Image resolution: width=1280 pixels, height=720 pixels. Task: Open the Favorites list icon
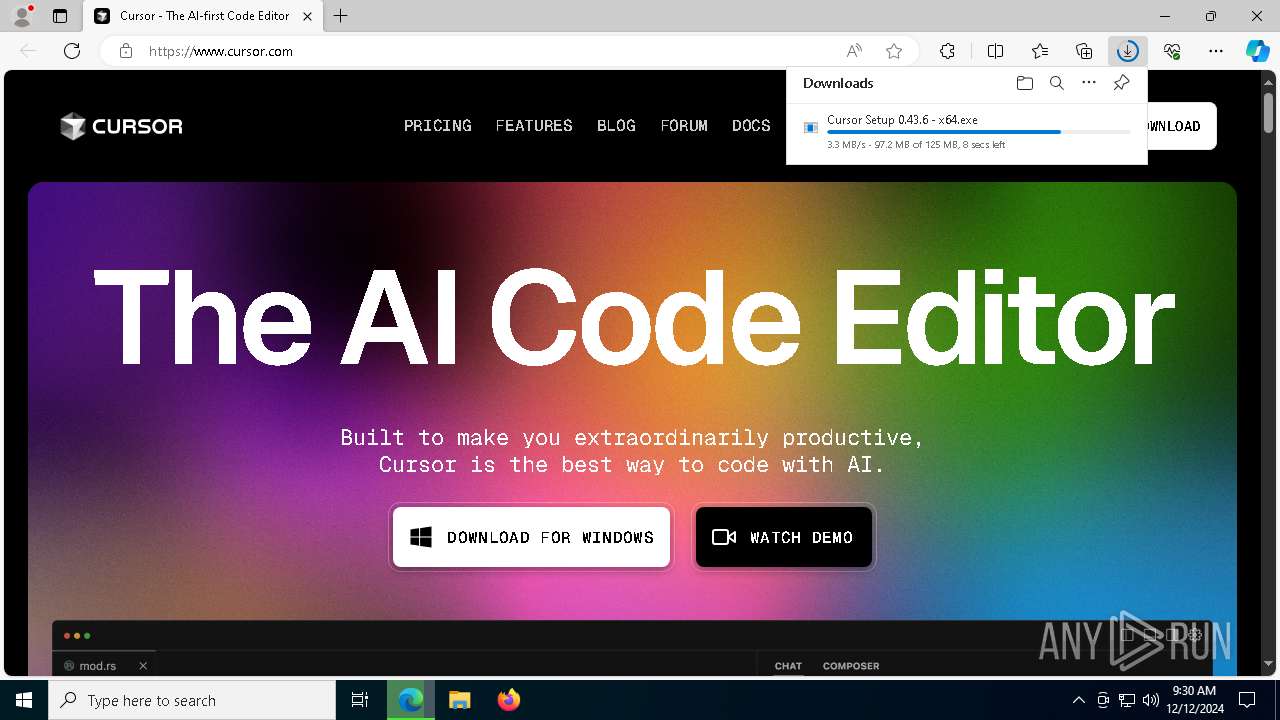click(1040, 51)
